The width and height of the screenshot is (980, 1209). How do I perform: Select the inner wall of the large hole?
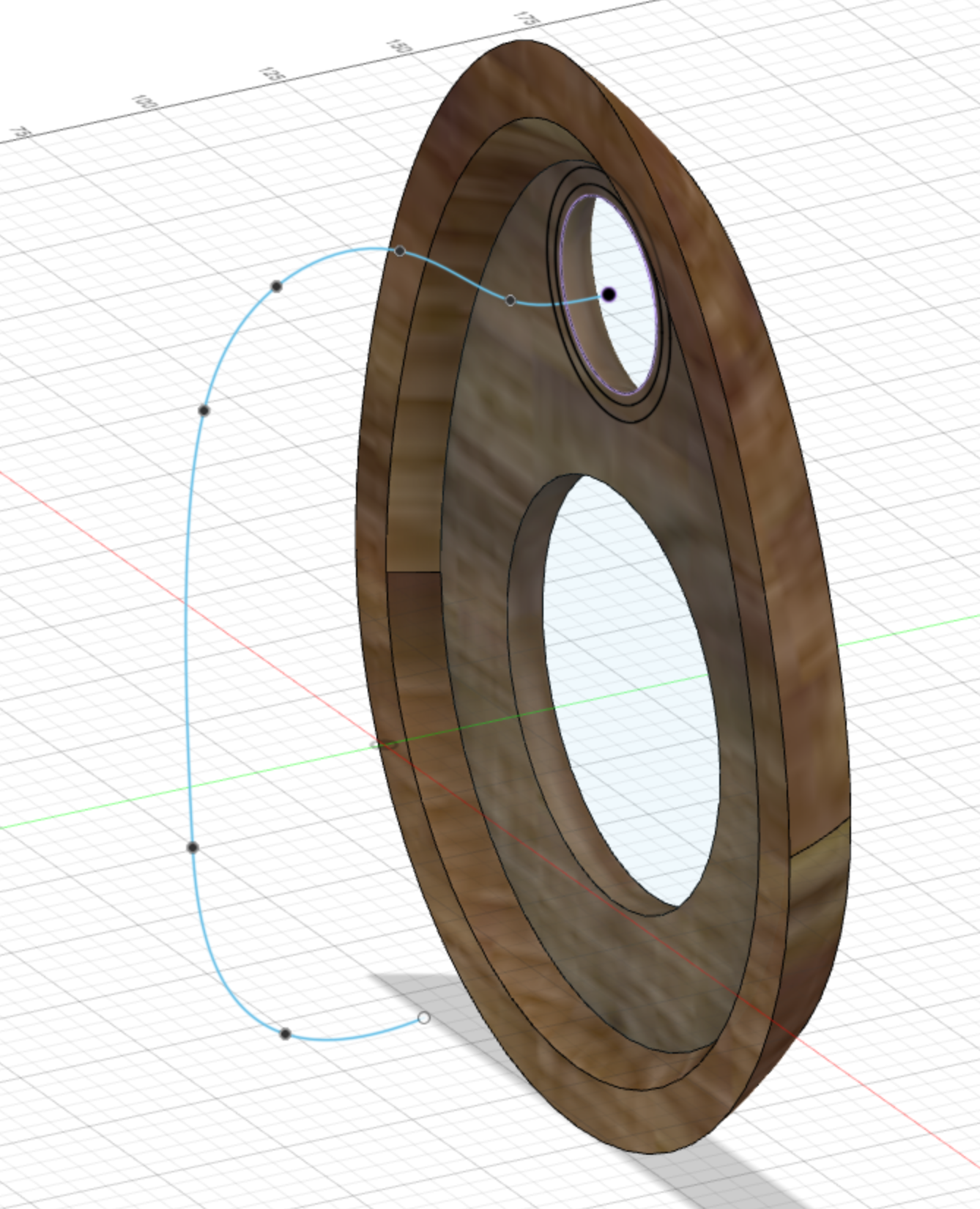[529, 659]
